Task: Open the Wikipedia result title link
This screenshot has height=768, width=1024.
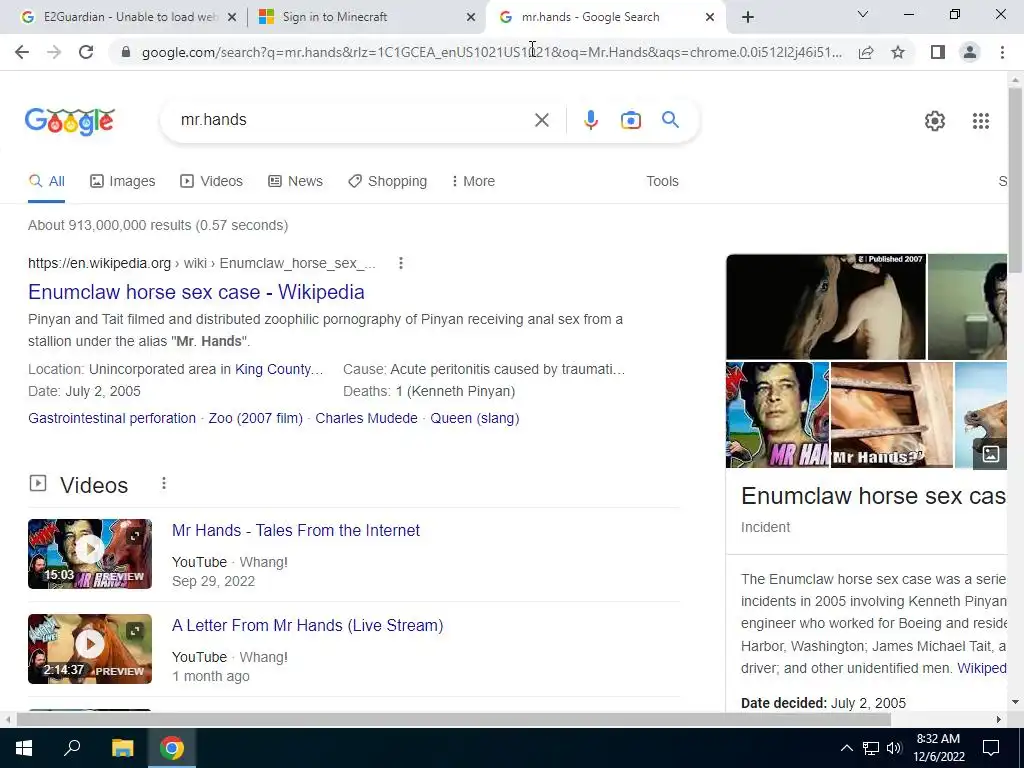Action: [196, 292]
